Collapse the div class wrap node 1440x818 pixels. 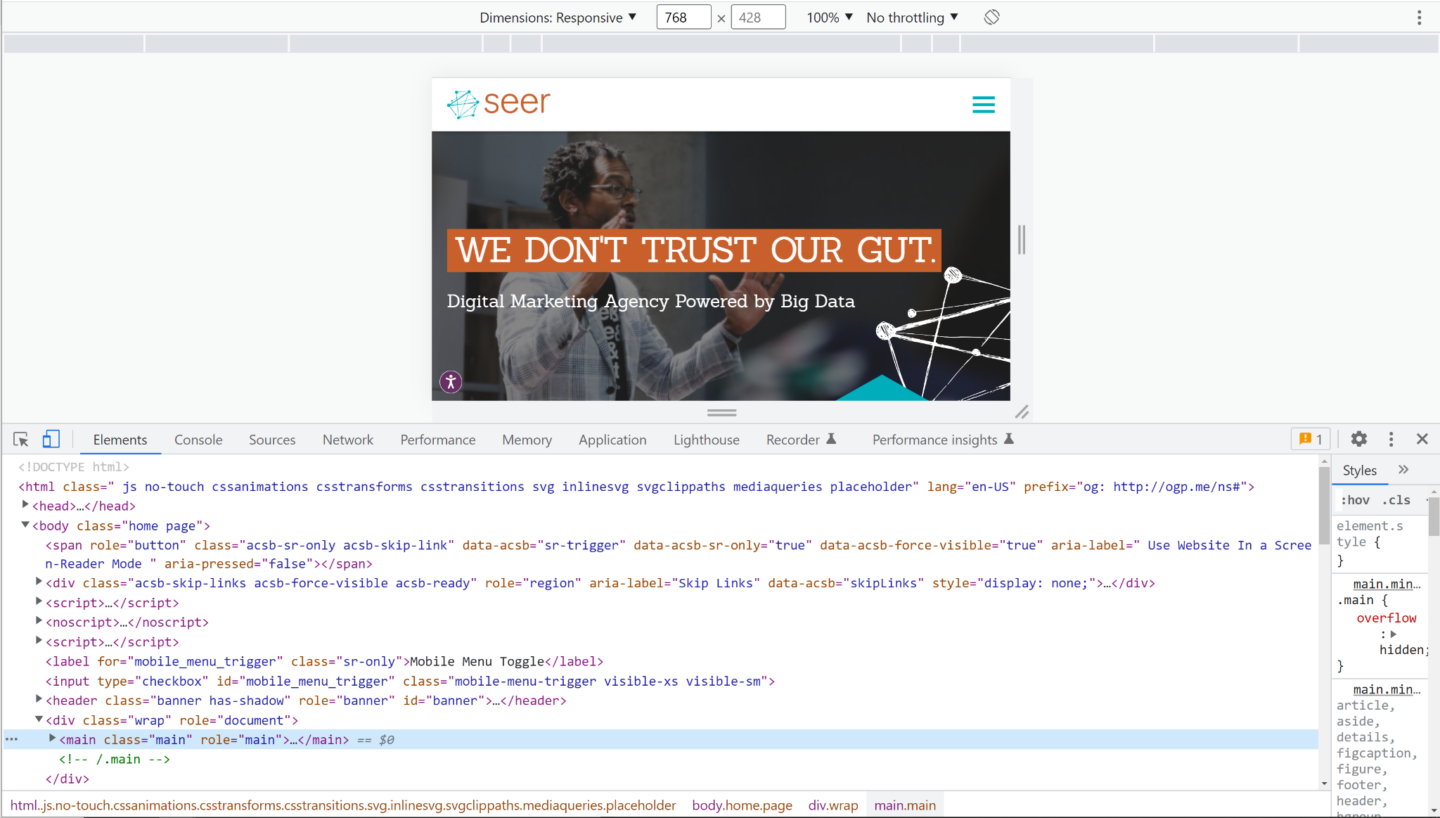(39, 719)
